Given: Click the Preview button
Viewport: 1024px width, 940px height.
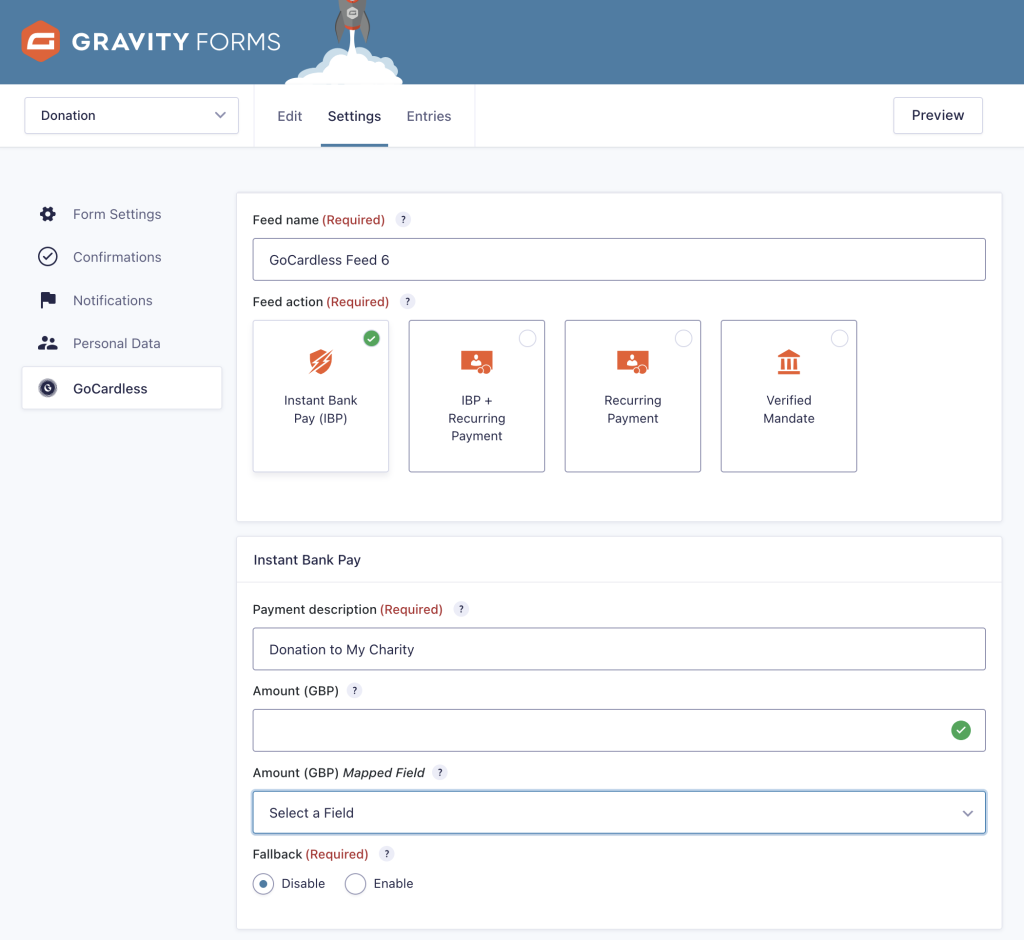Looking at the screenshot, I should pos(938,116).
